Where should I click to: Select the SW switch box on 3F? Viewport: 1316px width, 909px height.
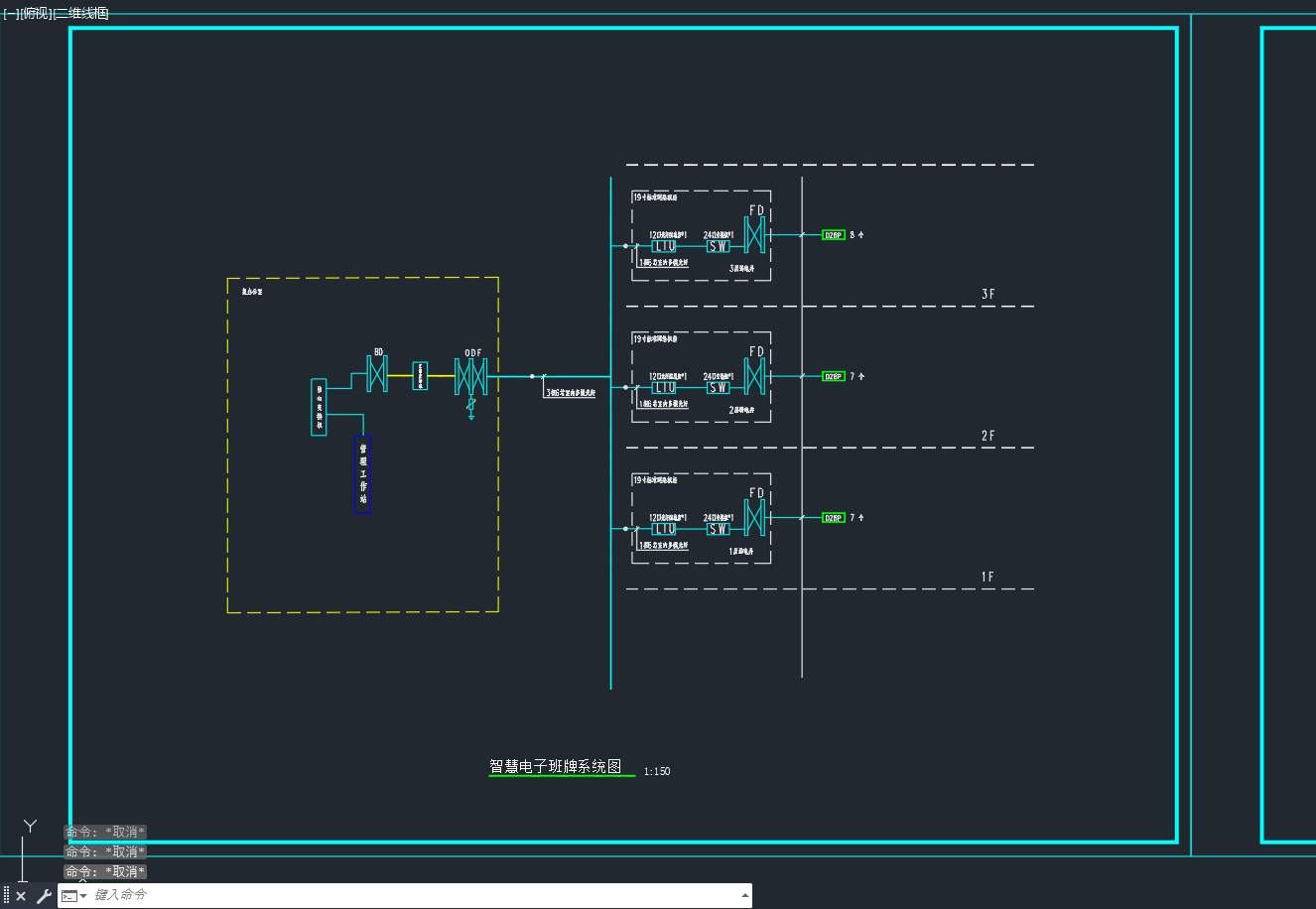coord(719,246)
